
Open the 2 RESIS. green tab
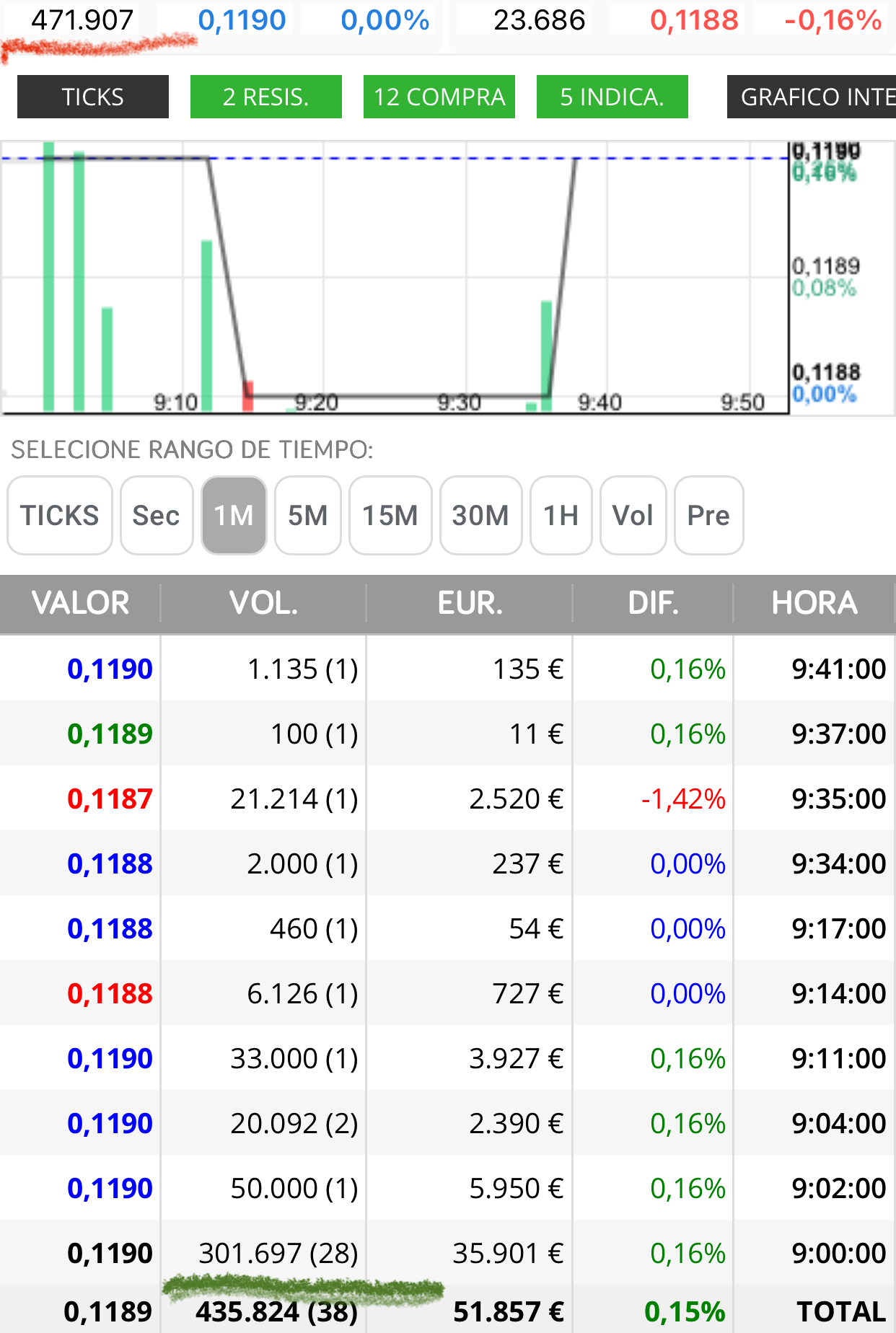coord(266,97)
